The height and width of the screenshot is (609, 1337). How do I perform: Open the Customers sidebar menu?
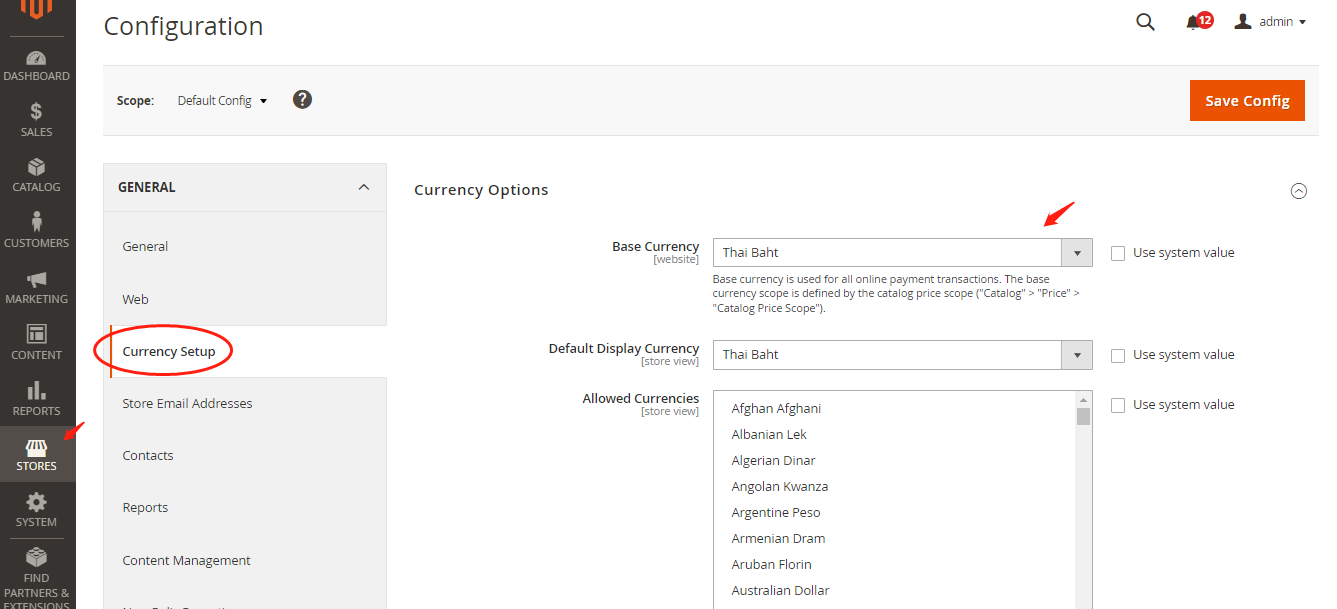pos(37,231)
